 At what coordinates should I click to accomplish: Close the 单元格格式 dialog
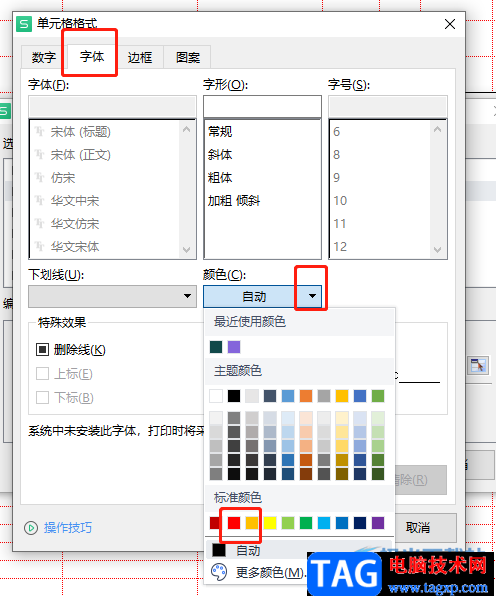pos(450,24)
